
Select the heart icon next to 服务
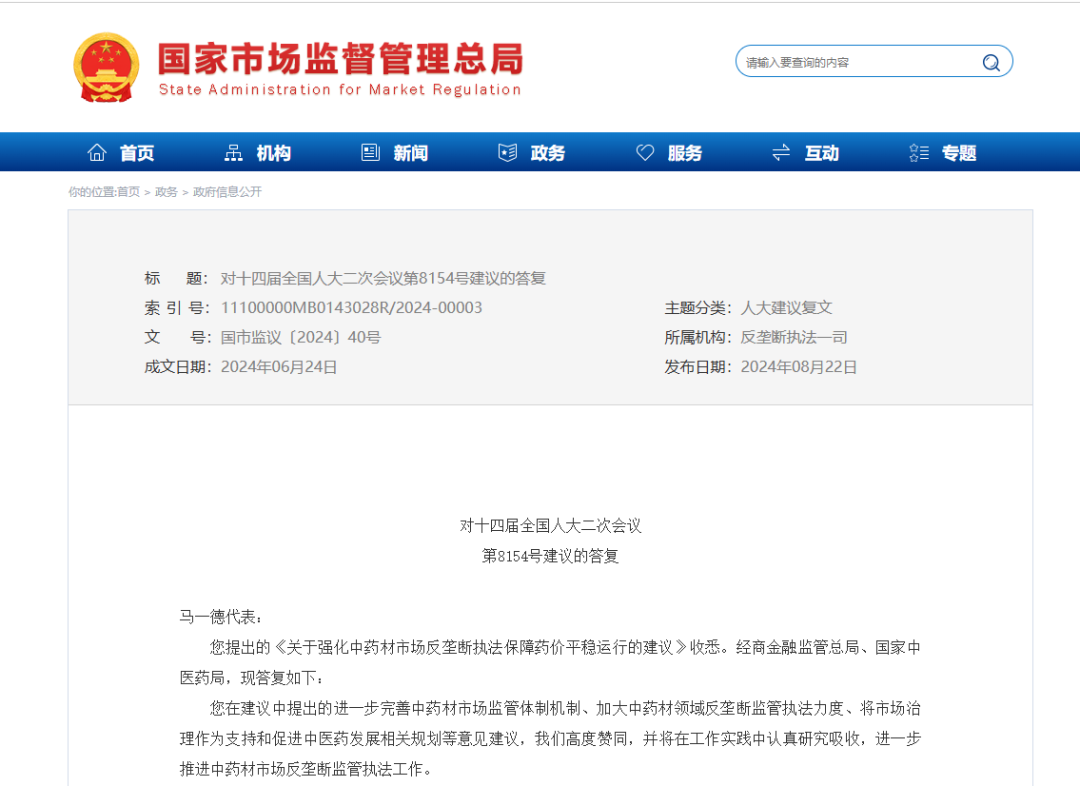pos(645,151)
